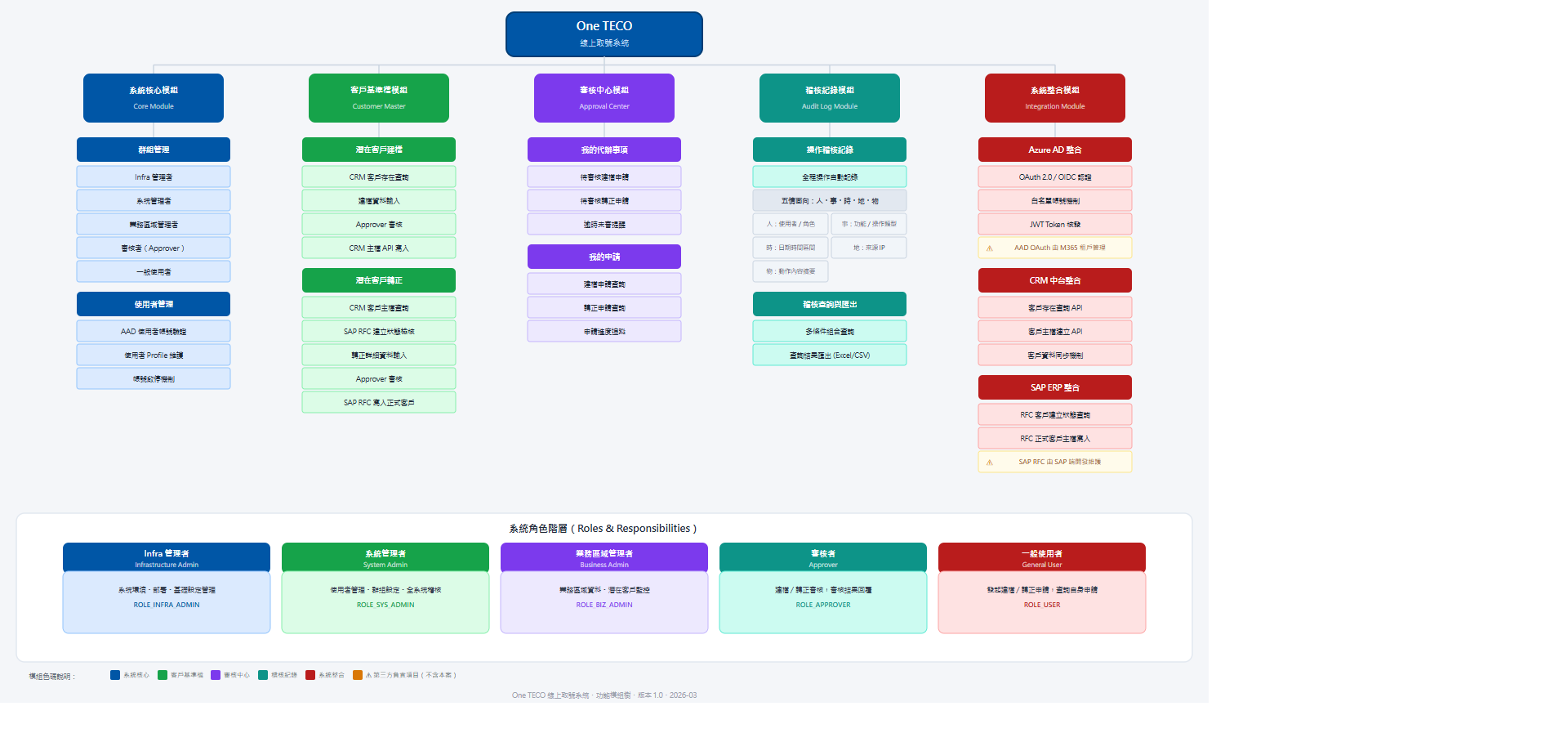The width and height of the screenshot is (1568, 751).
Task: Click the Azure AD 整合 header
Action: (1055, 150)
